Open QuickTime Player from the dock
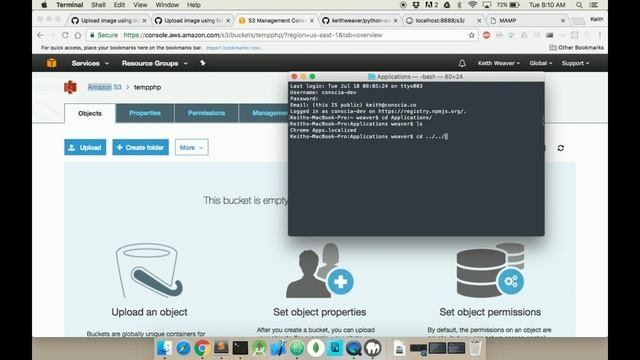 tap(354, 348)
